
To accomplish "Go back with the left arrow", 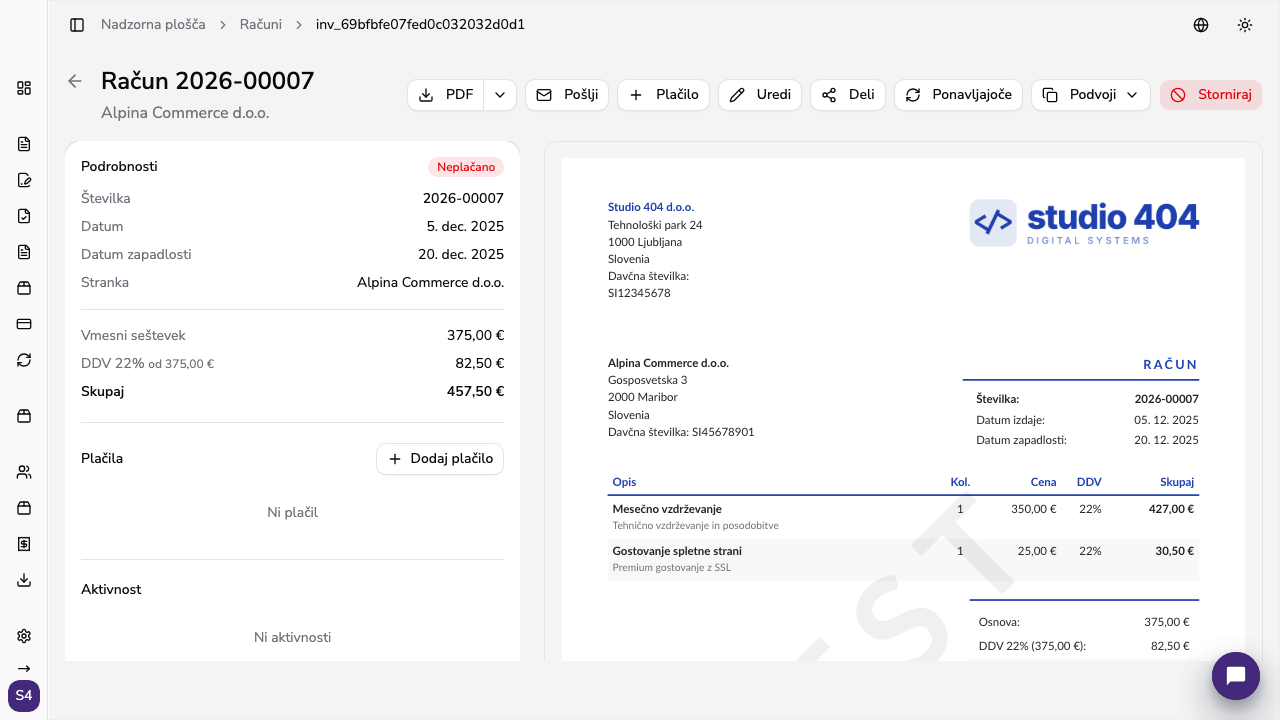I will (x=75, y=81).
